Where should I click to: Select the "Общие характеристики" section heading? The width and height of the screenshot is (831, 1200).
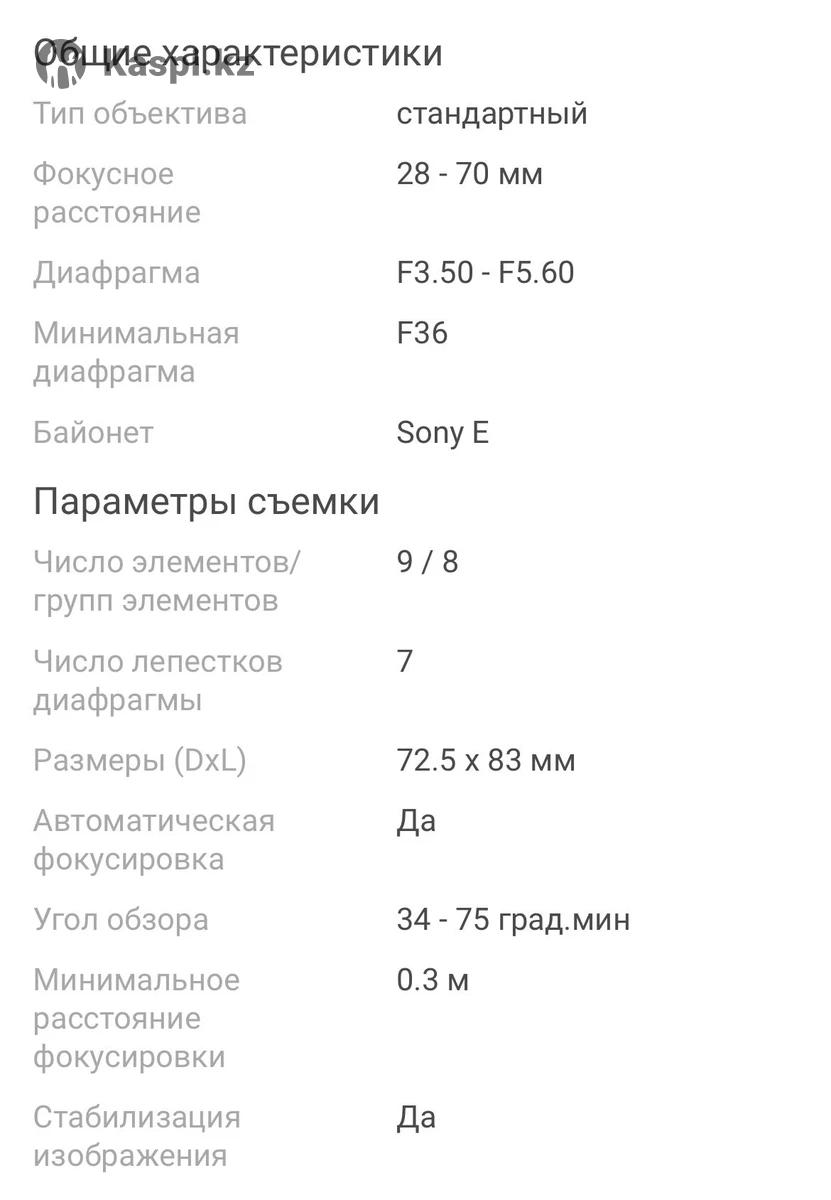pos(238,52)
